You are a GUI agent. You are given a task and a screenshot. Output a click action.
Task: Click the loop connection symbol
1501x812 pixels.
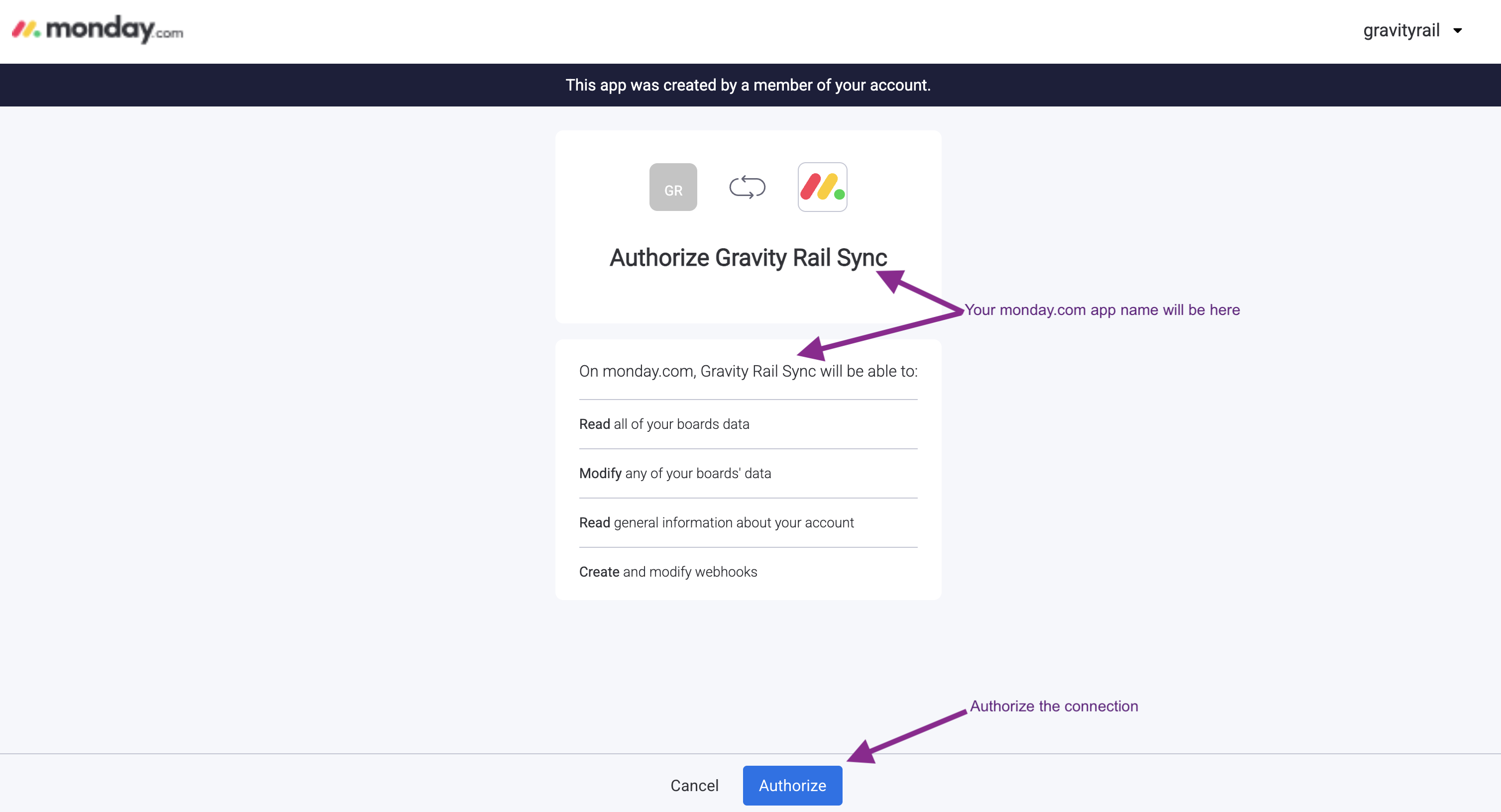click(748, 187)
